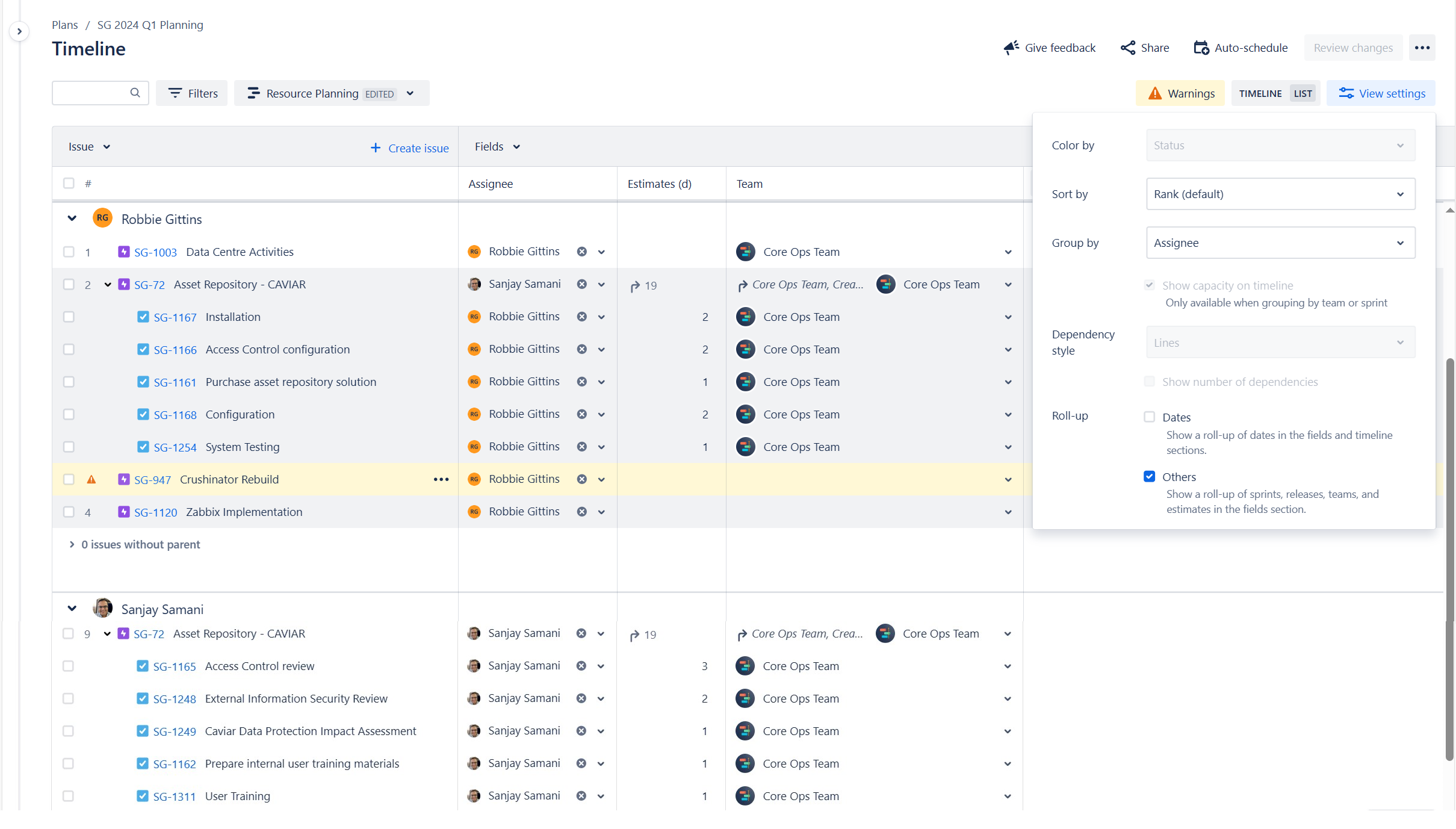Screen dimensions: 1456x829
Task: Click the Give feedback icon
Action: (x=1010, y=48)
